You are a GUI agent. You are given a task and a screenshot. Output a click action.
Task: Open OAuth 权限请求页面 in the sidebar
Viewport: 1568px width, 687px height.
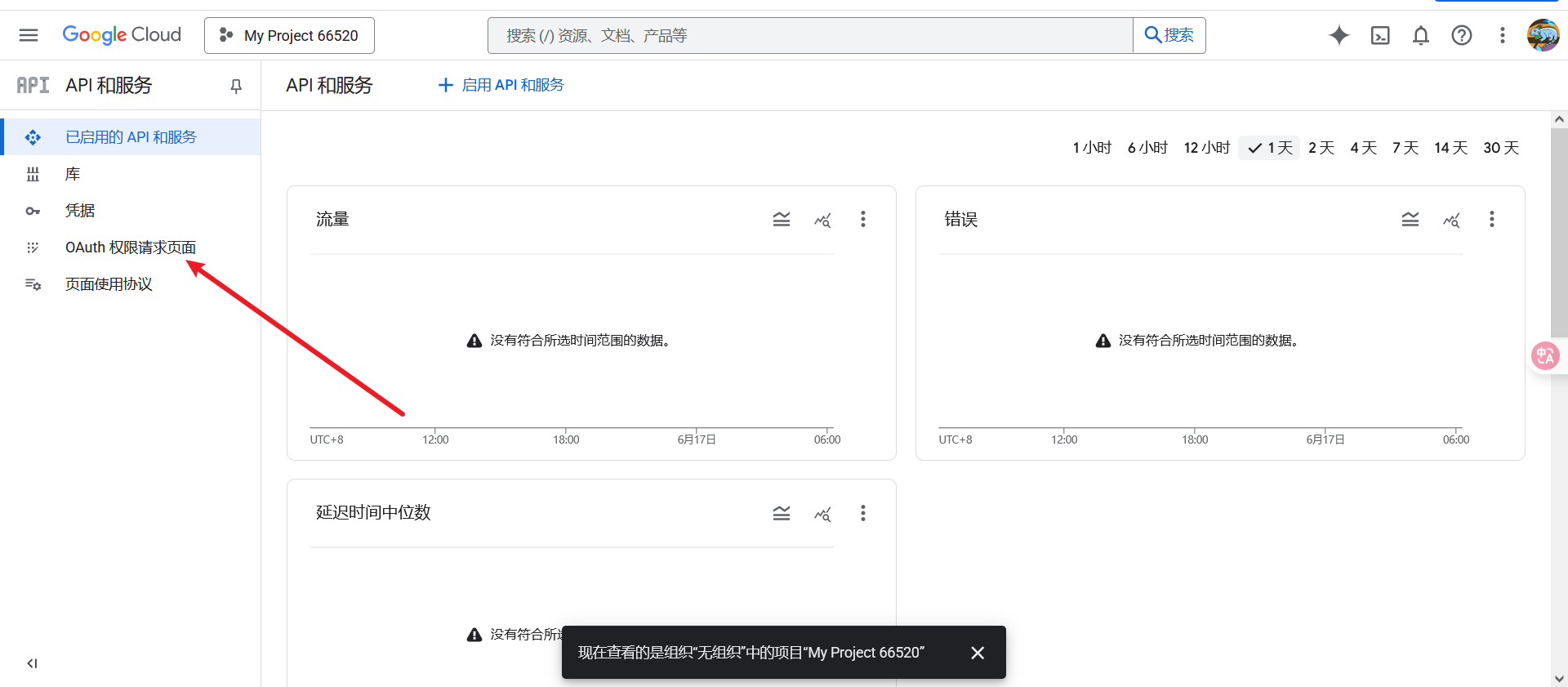pos(131,248)
